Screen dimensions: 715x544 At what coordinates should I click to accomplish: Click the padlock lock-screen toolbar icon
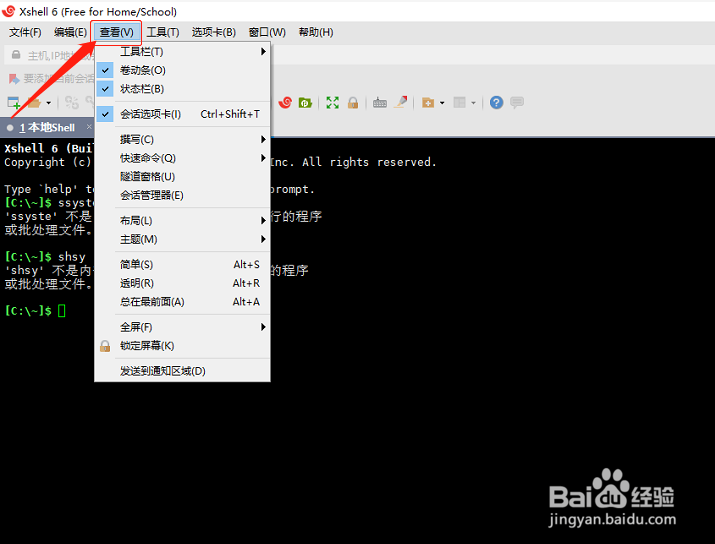pos(352,103)
